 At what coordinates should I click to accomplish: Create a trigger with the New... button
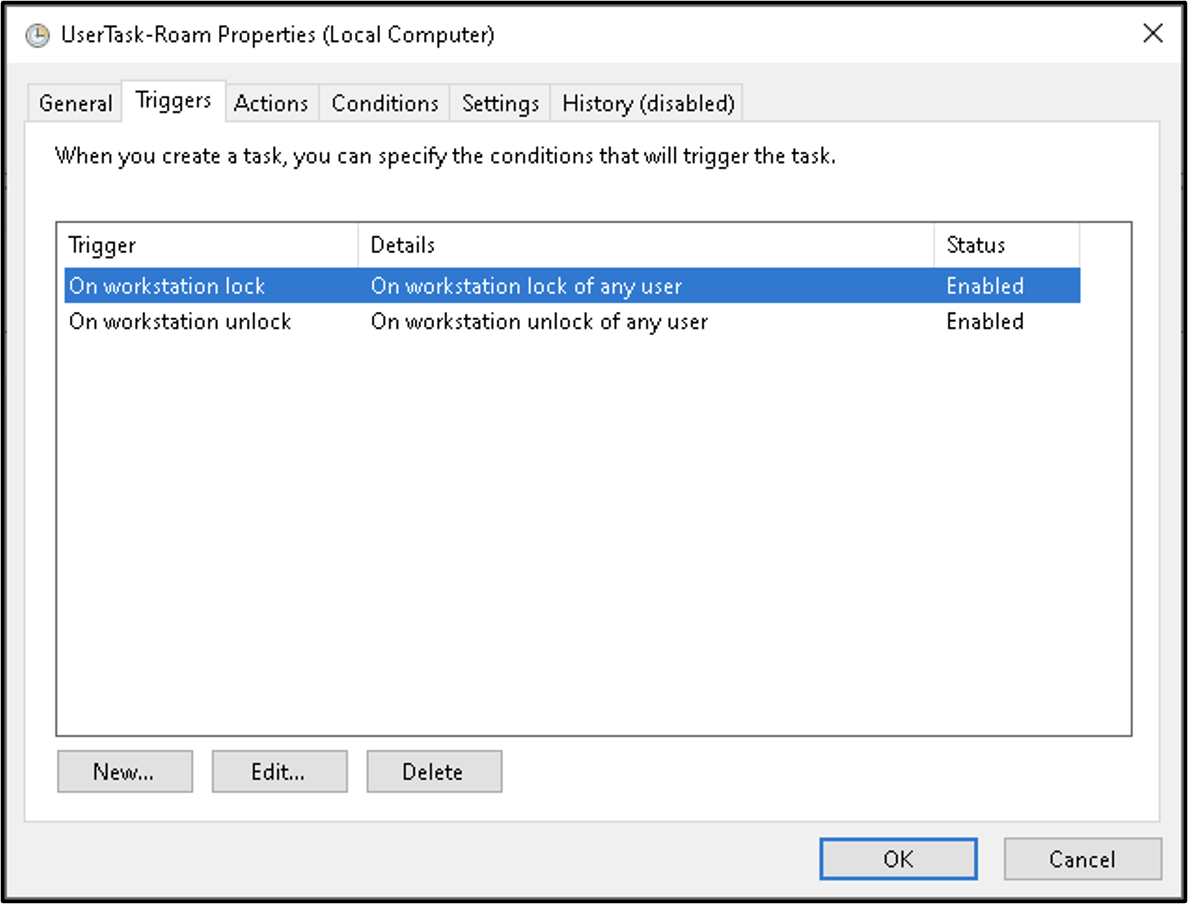click(124, 772)
